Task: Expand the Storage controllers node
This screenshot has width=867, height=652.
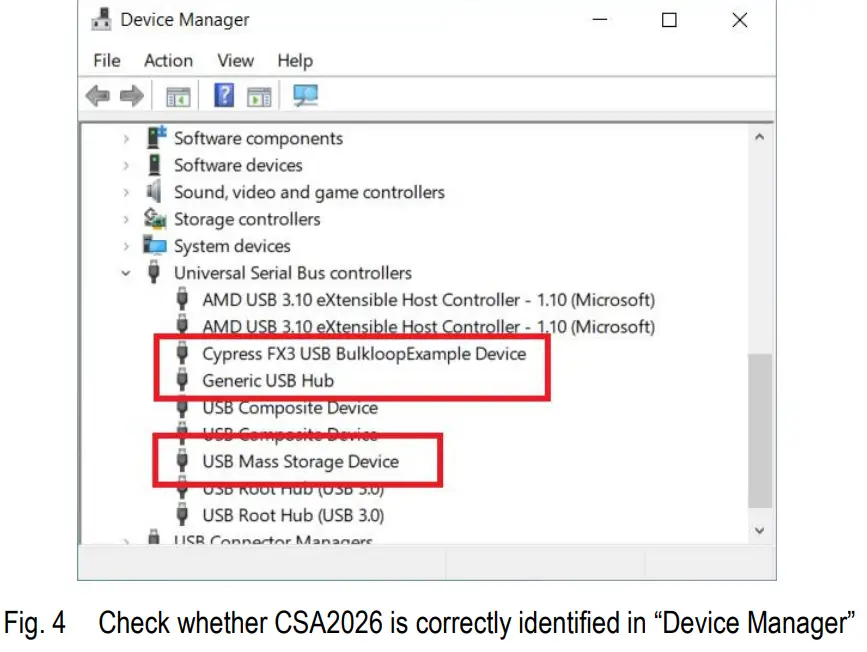Action: pyautogui.click(x=126, y=220)
